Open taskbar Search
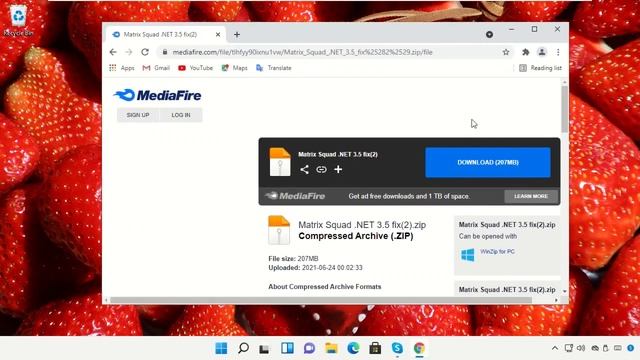The width and height of the screenshot is (640, 360). 243,348
